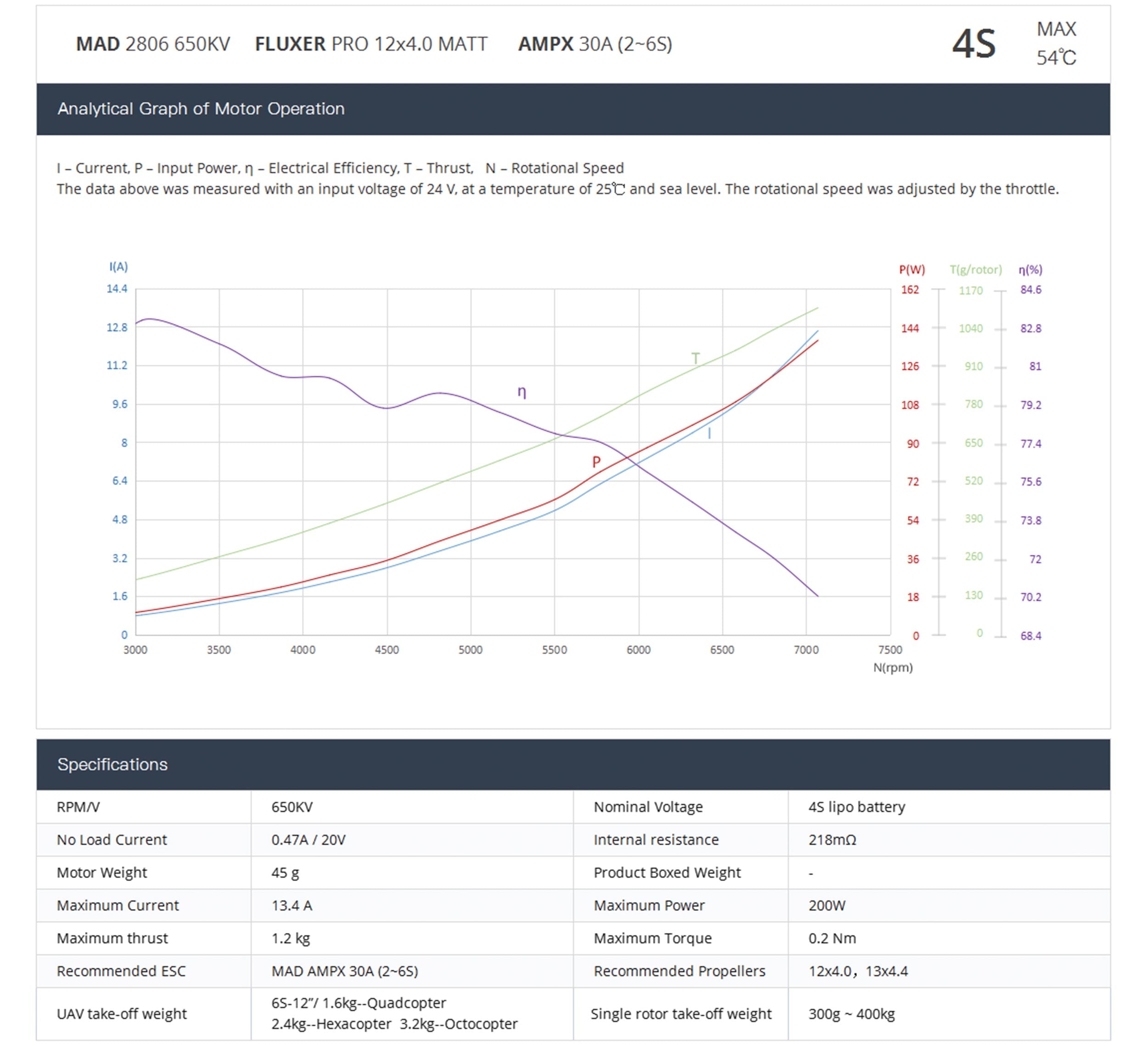Click the MAD AMPX 30A recommended ESC cell
The height and width of the screenshot is (1046, 1148).
coord(344,971)
